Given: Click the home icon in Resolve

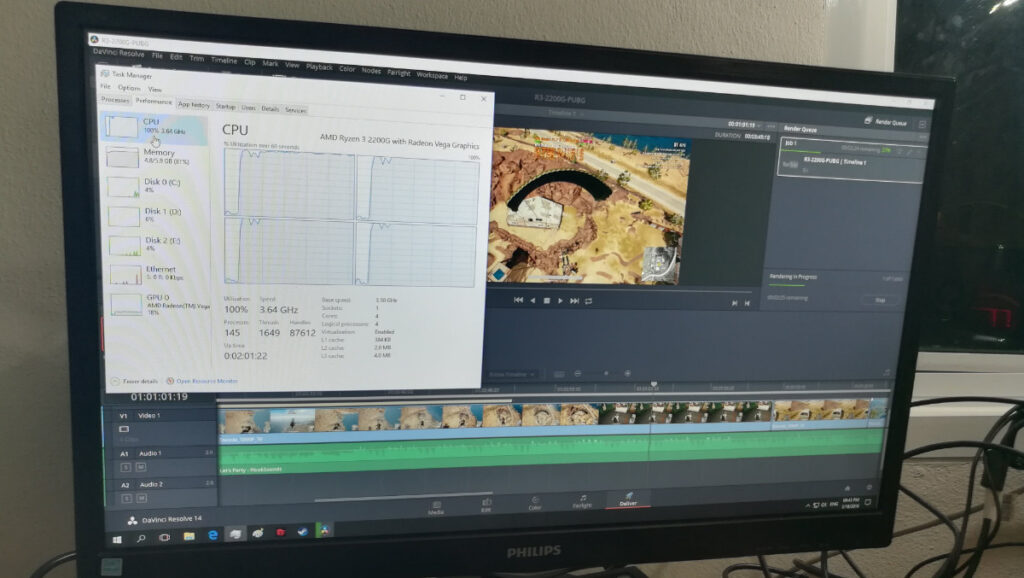Looking at the screenshot, I should point(847,487).
